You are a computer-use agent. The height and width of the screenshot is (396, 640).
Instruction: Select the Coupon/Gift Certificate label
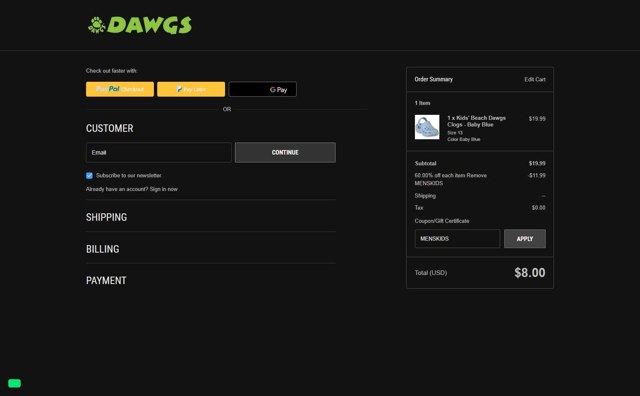tap(442, 221)
